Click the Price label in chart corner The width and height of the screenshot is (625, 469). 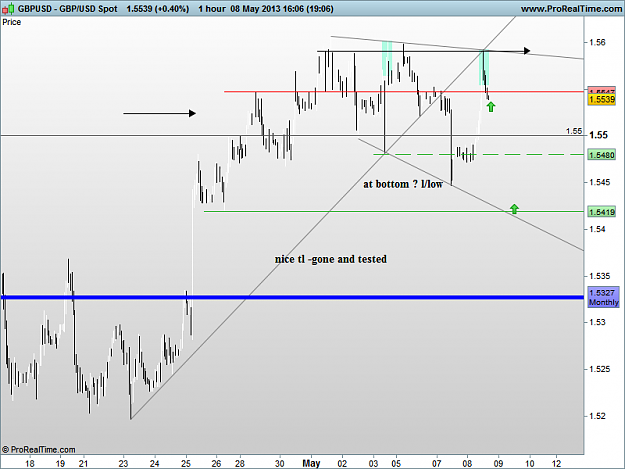[12, 22]
